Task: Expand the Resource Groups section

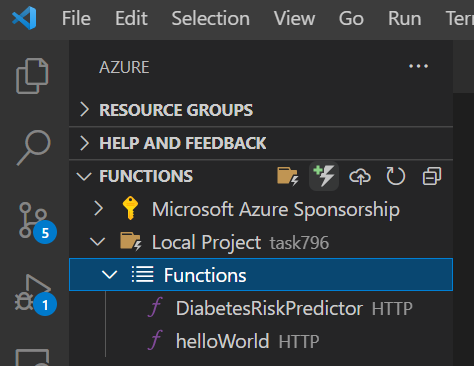Action: (85, 110)
